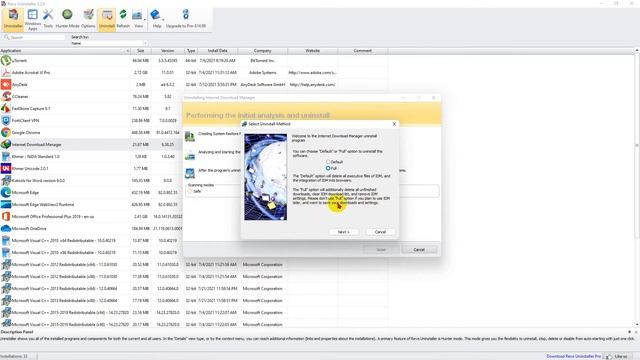The width and height of the screenshot is (640, 360).
Task: Click Cancel in Select Uninstall Method dialog
Action: pos(380,232)
